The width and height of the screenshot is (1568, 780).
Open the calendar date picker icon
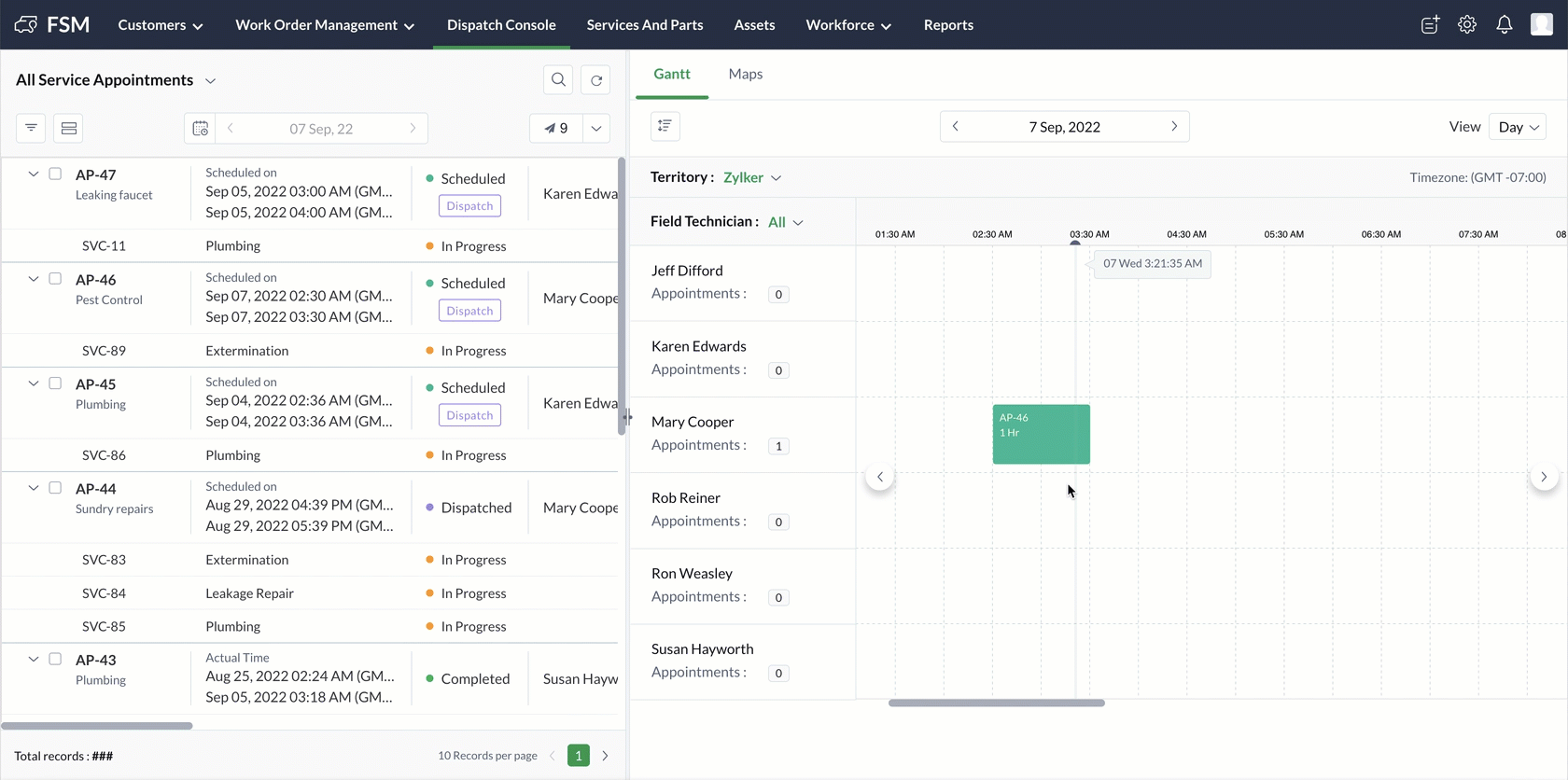pos(201,129)
